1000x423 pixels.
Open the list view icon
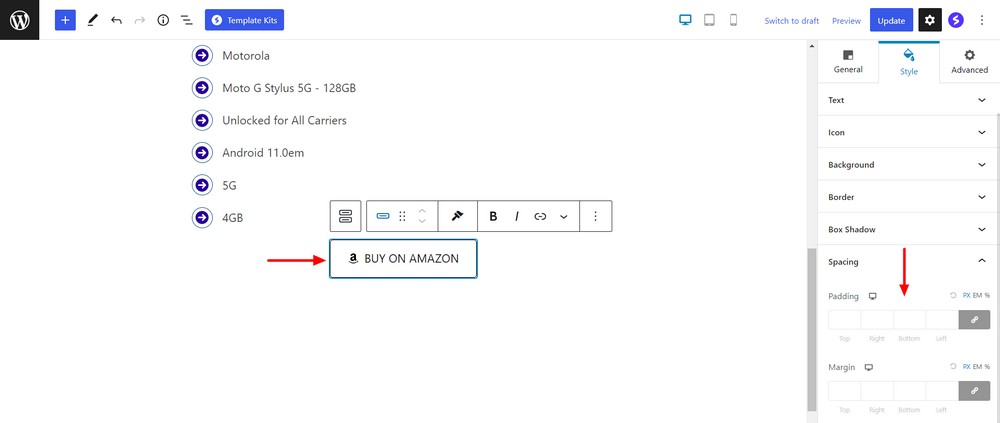tap(186, 20)
